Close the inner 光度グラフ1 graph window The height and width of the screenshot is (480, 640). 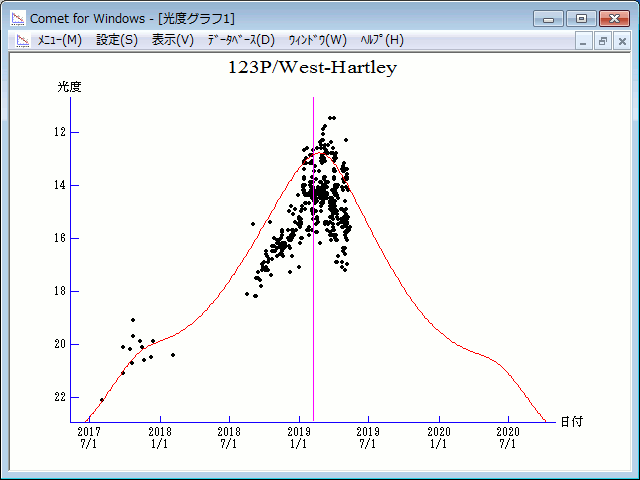tap(621, 41)
